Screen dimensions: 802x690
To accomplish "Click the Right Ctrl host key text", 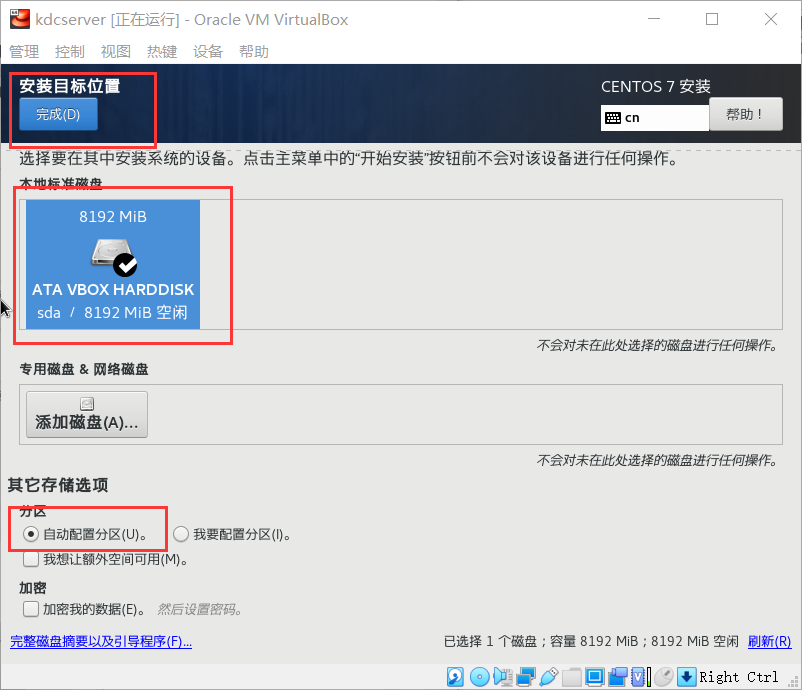I will [x=738, y=677].
